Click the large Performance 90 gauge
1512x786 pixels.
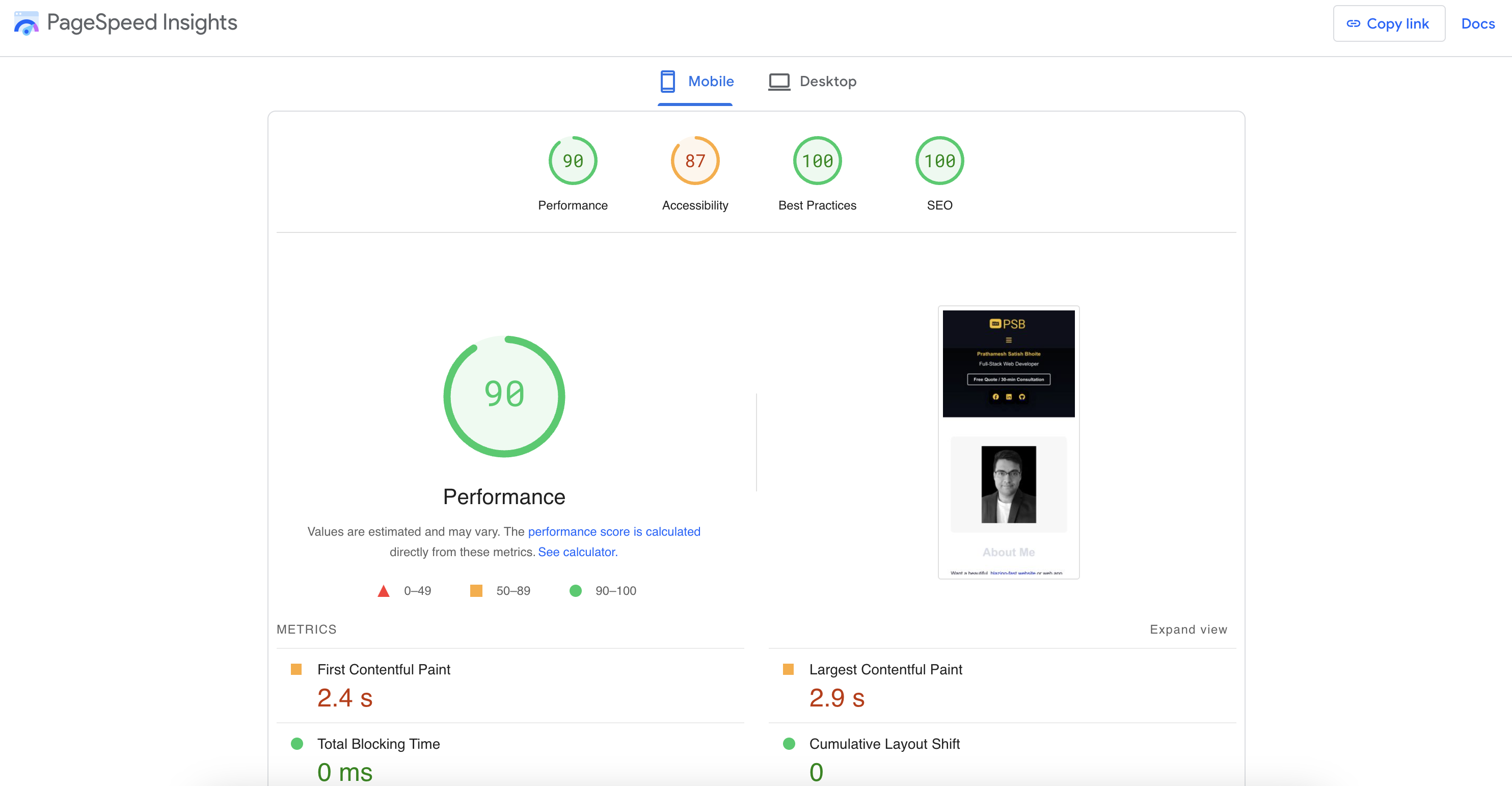click(x=504, y=396)
